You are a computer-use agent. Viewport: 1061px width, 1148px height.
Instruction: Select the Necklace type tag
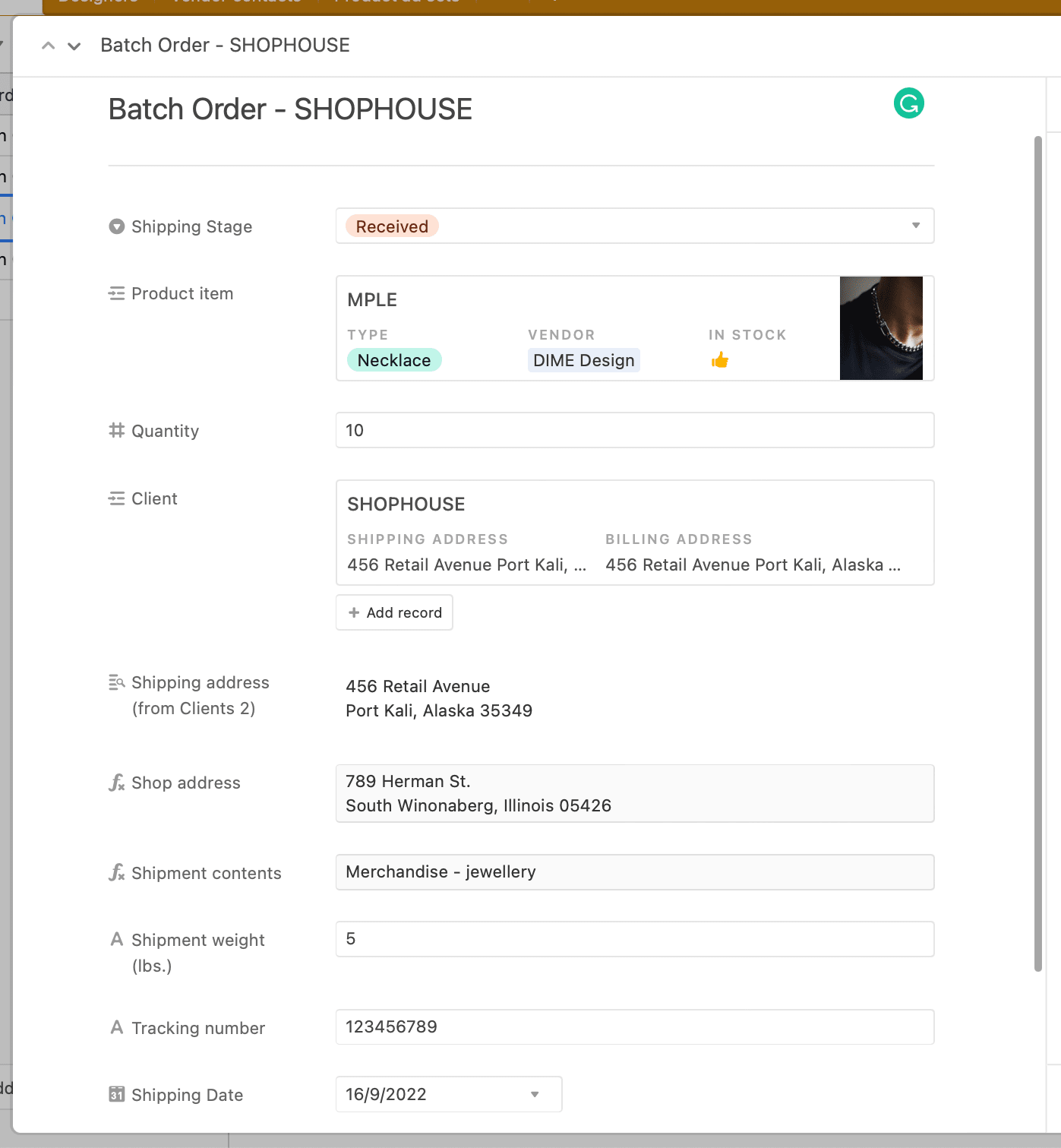point(394,360)
